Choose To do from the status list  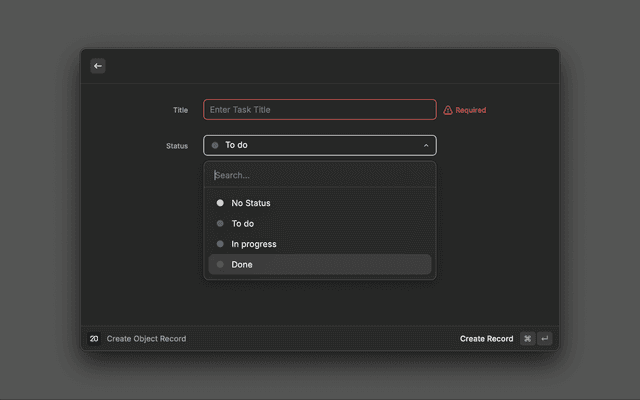click(x=243, y=224)
